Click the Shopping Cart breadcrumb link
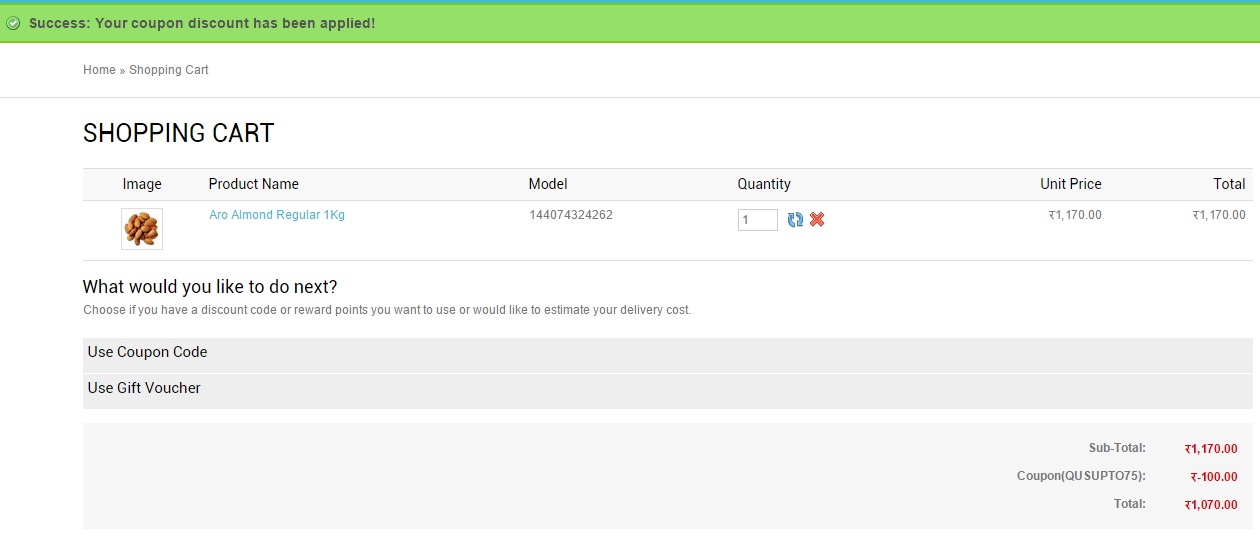 pyautogui.click(x=169, y=70)
